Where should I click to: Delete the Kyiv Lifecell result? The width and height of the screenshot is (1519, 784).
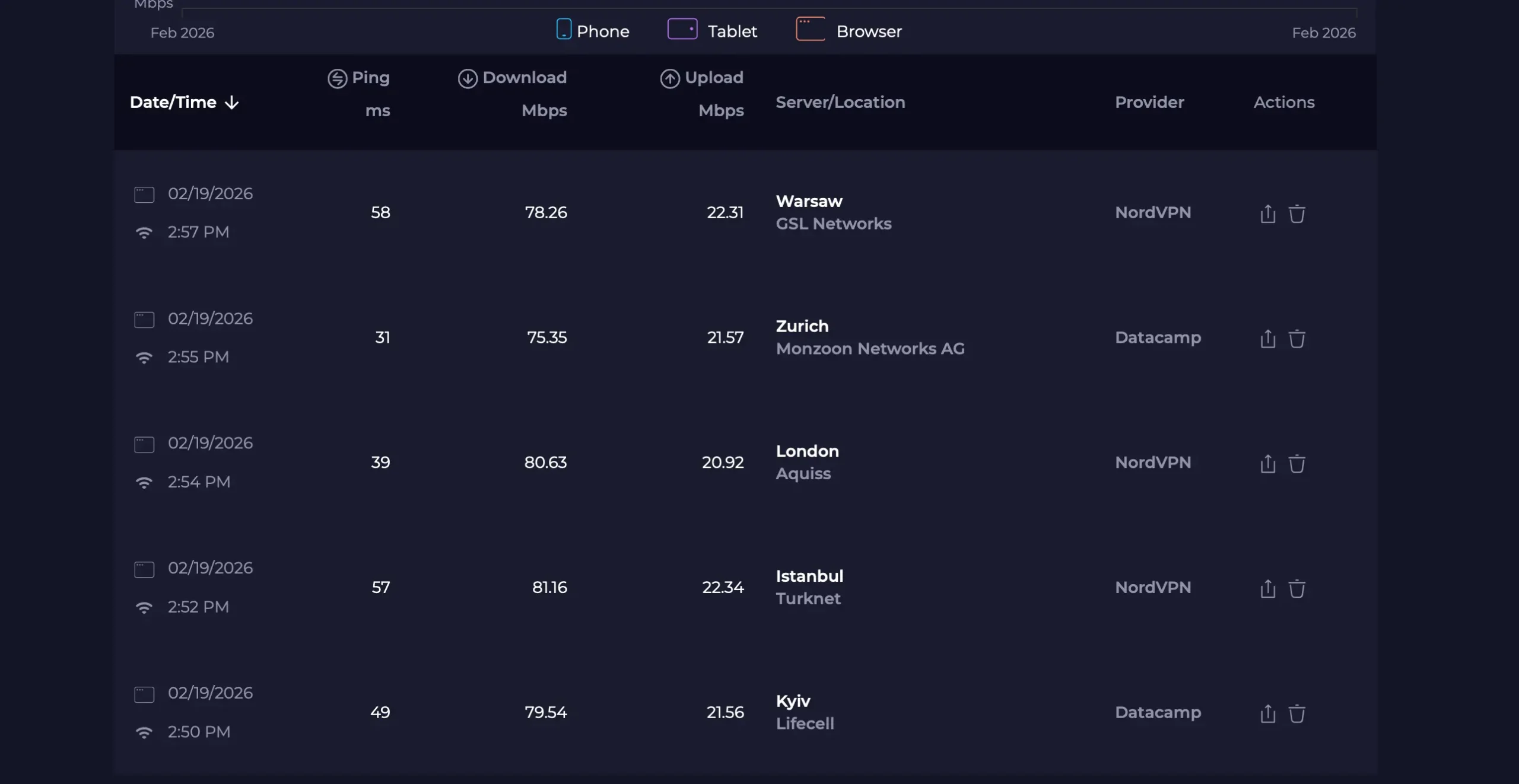(x=1296, y=713)
